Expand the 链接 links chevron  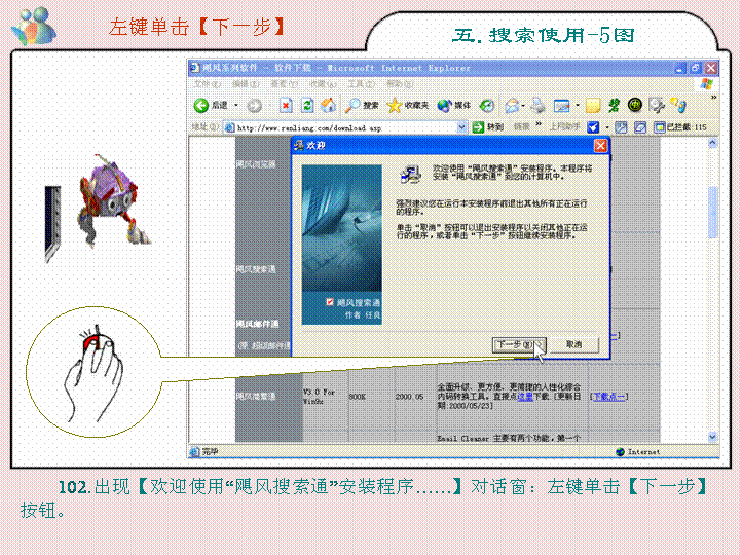point(538,125)
